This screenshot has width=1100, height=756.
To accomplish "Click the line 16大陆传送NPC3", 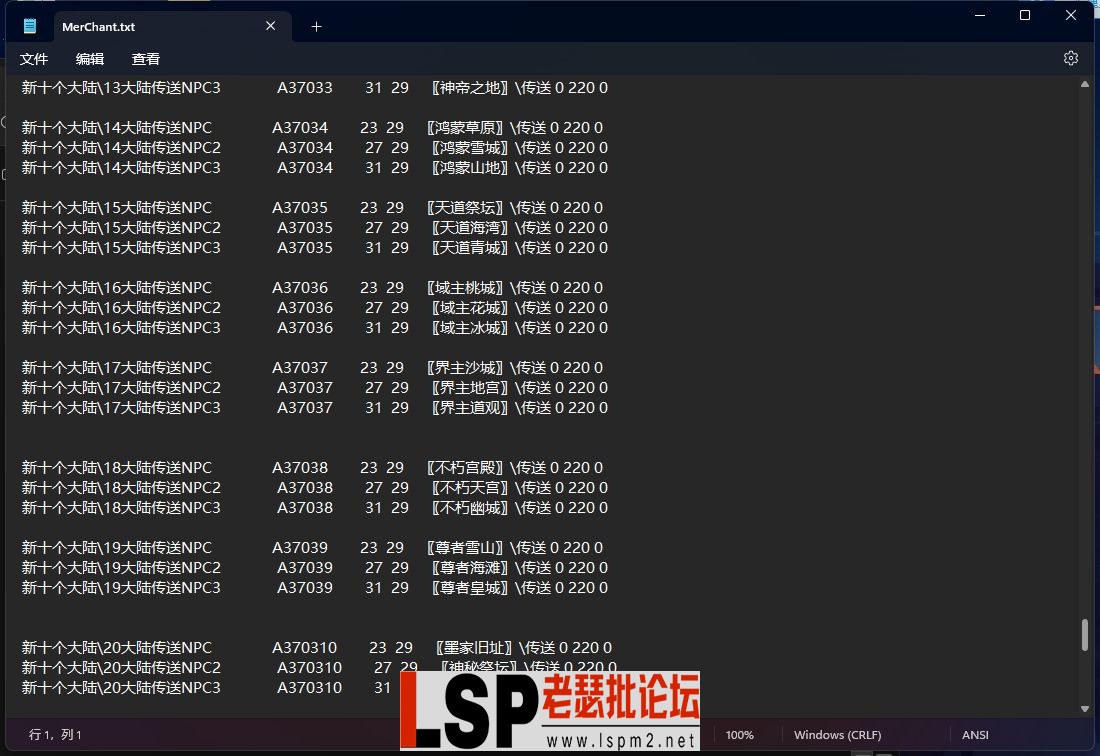I will [314, 328].
